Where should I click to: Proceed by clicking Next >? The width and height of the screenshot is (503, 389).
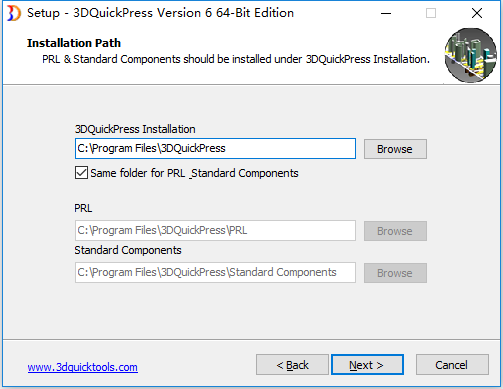click(367, 365)
